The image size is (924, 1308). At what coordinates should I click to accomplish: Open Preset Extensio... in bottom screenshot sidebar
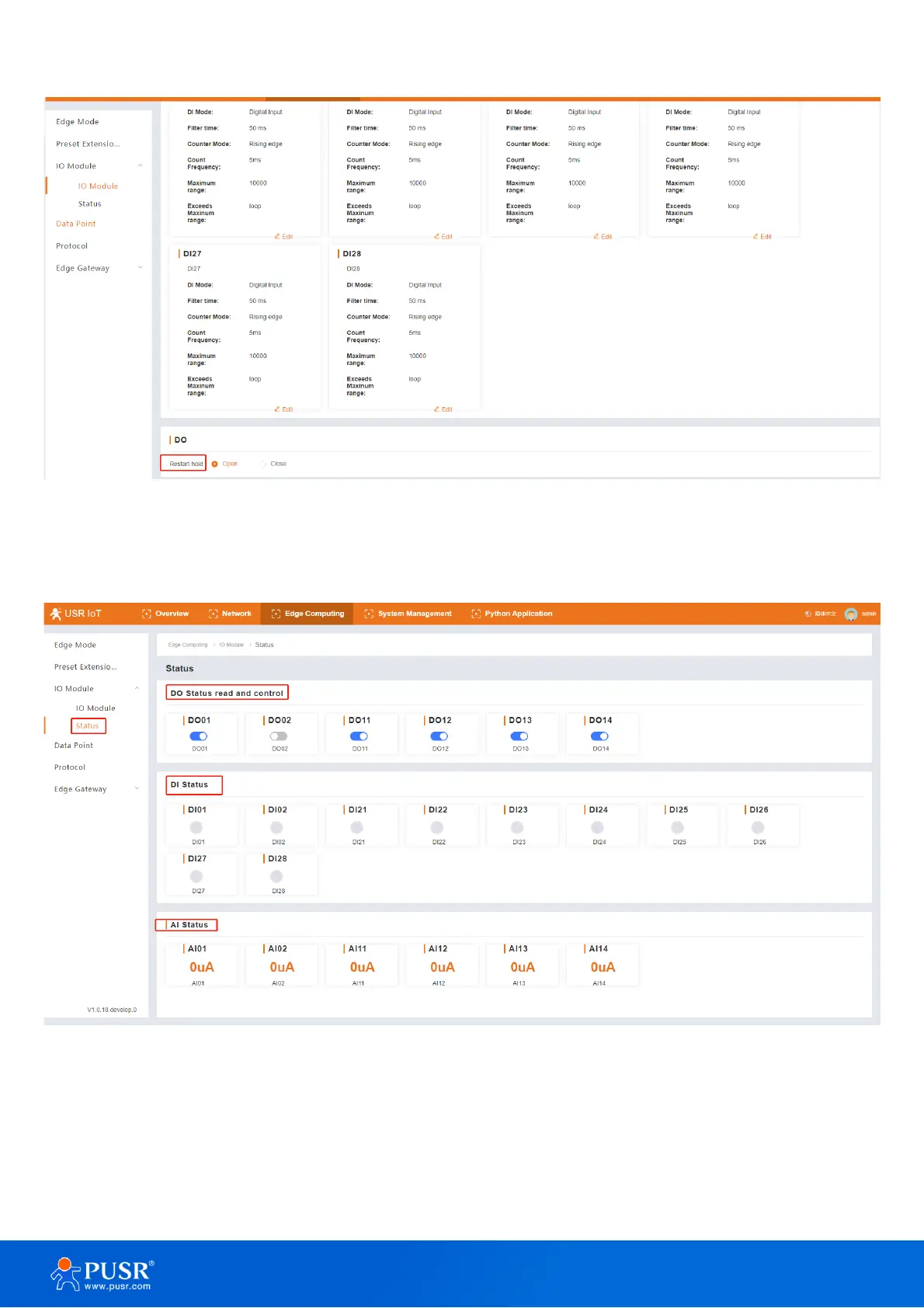tap(85, 666)
